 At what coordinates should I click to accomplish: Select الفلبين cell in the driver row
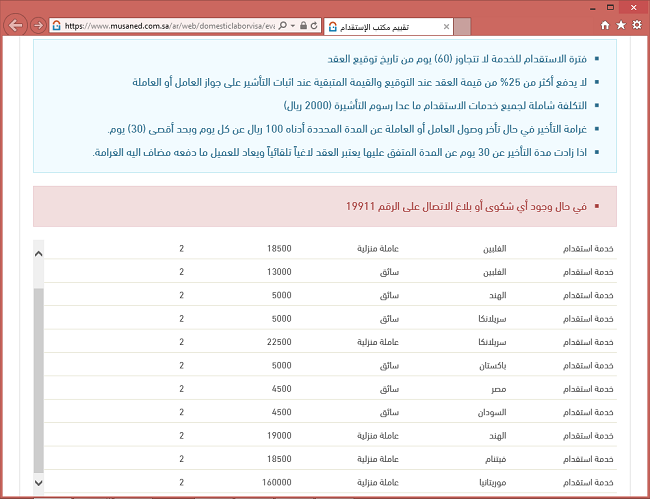[x=495, y=272]
